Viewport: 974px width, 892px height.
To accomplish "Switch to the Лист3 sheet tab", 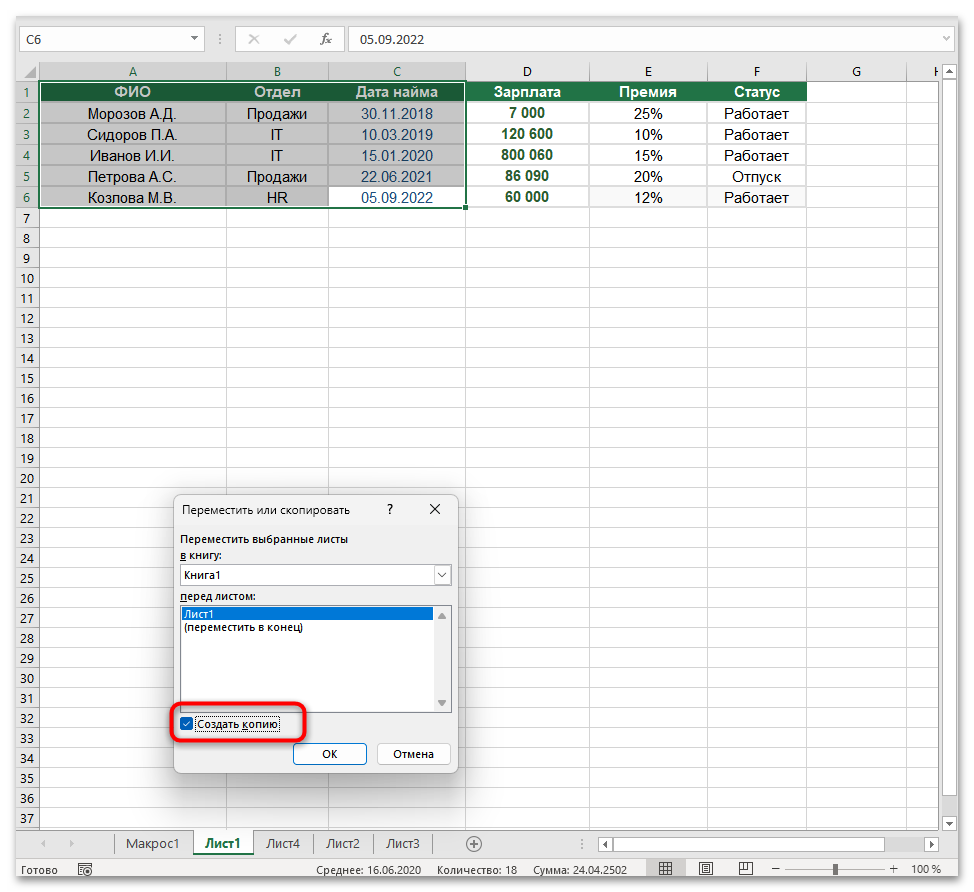I will click(402, 843).
